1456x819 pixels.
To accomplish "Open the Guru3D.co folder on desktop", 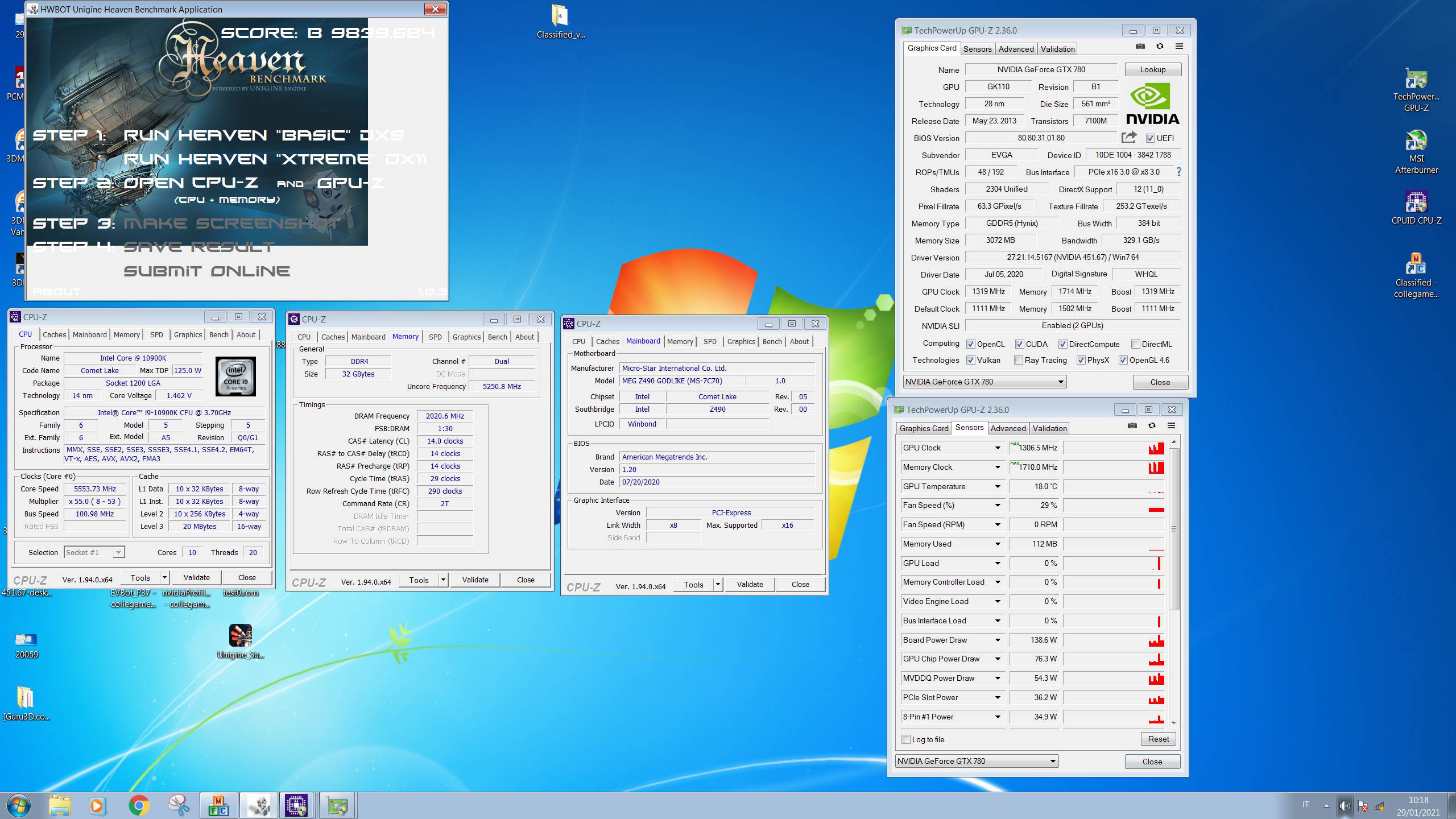I will tap(26, 704).
